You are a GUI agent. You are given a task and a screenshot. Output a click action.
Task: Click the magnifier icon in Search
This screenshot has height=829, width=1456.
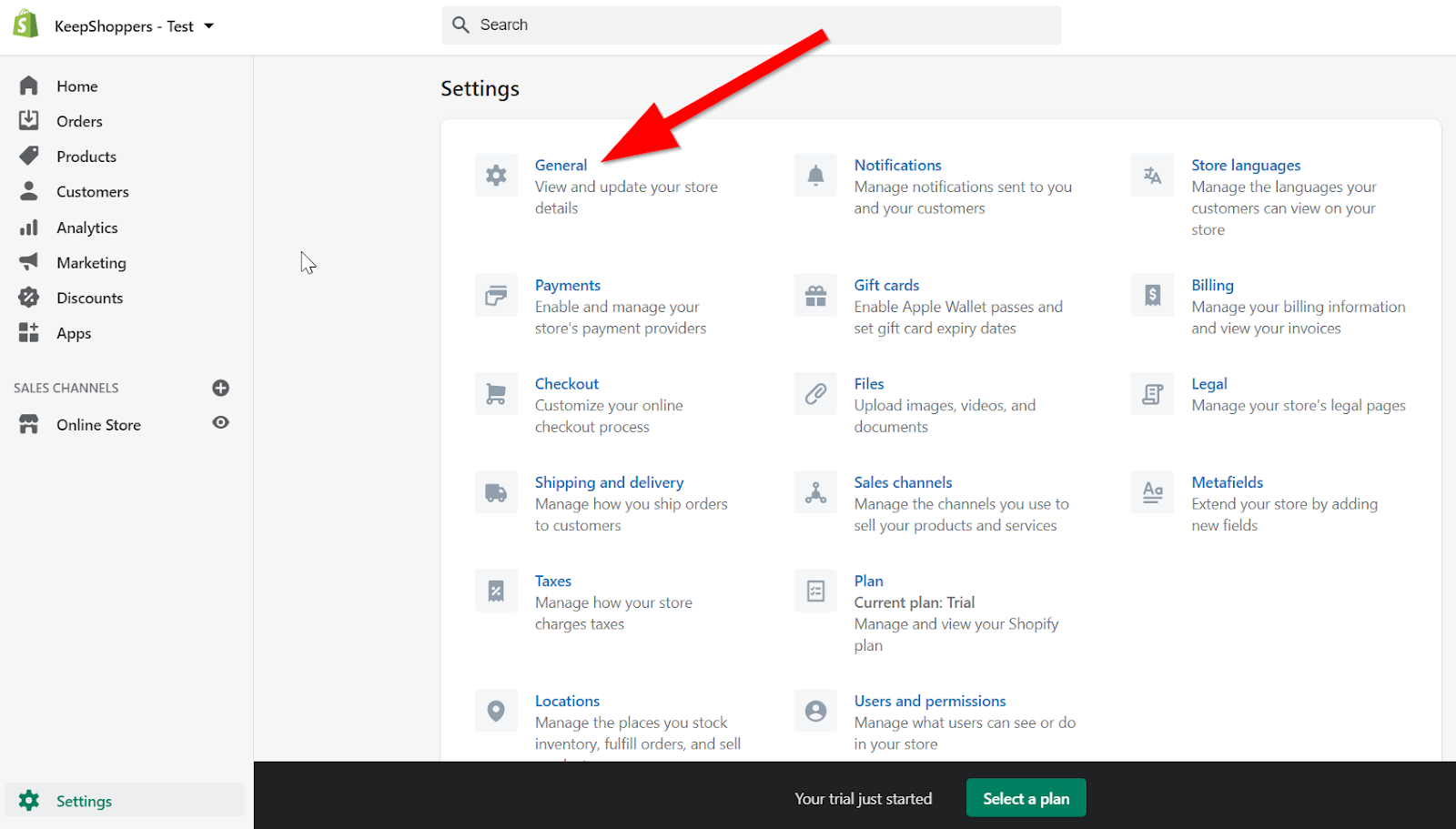pos(461,25)
